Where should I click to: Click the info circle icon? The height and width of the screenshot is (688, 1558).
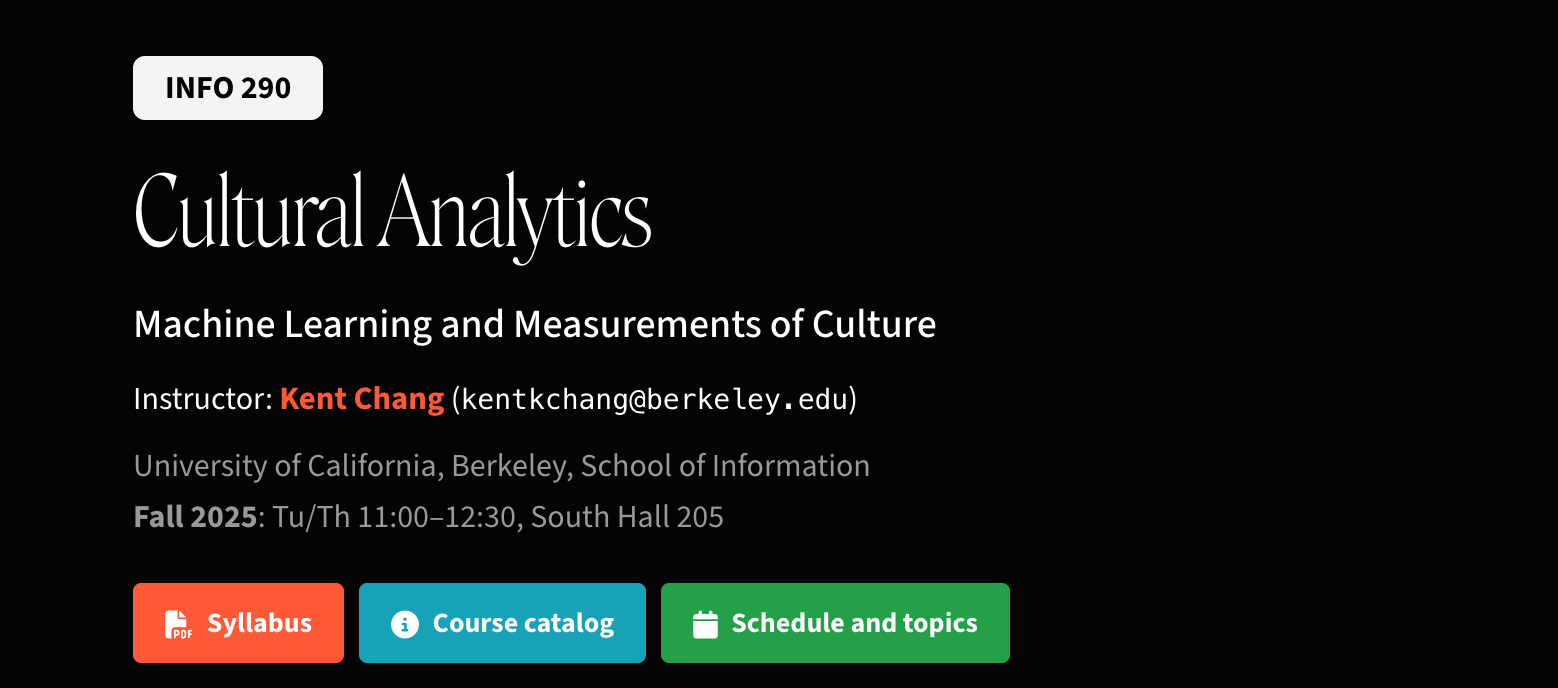coord(404,624)
